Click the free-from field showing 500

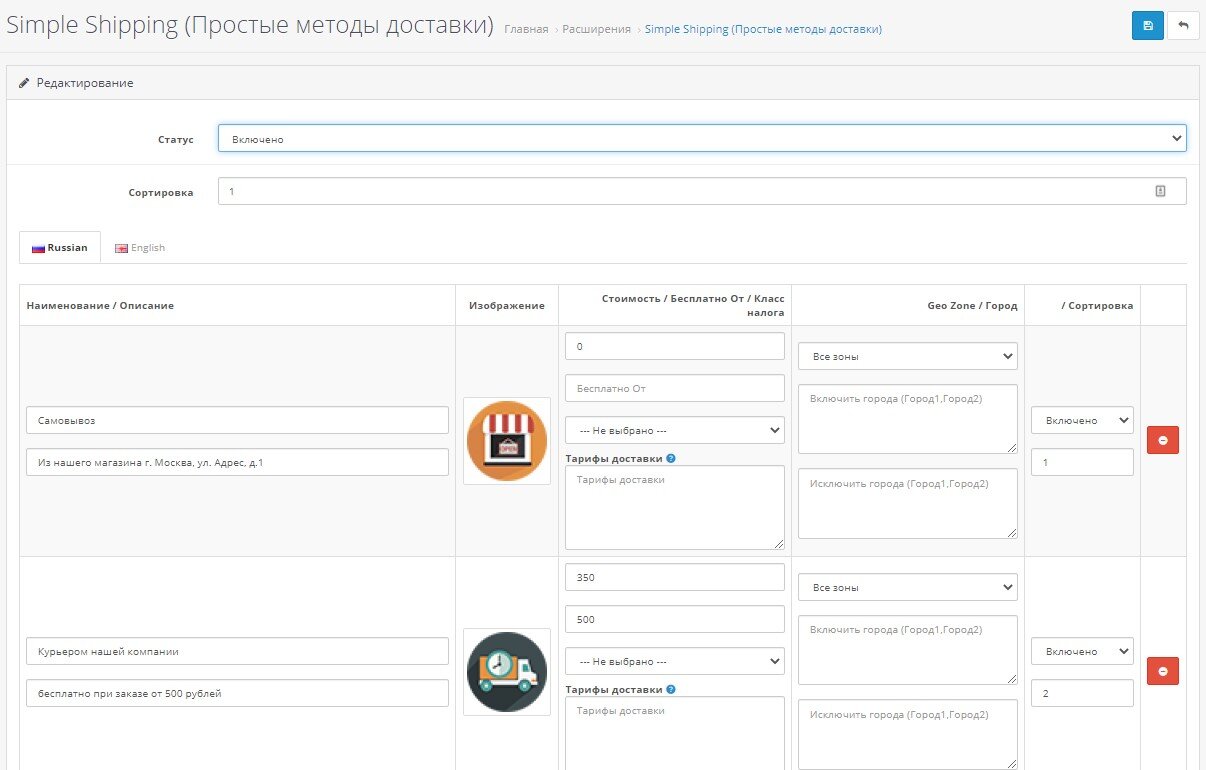[675, 619]
